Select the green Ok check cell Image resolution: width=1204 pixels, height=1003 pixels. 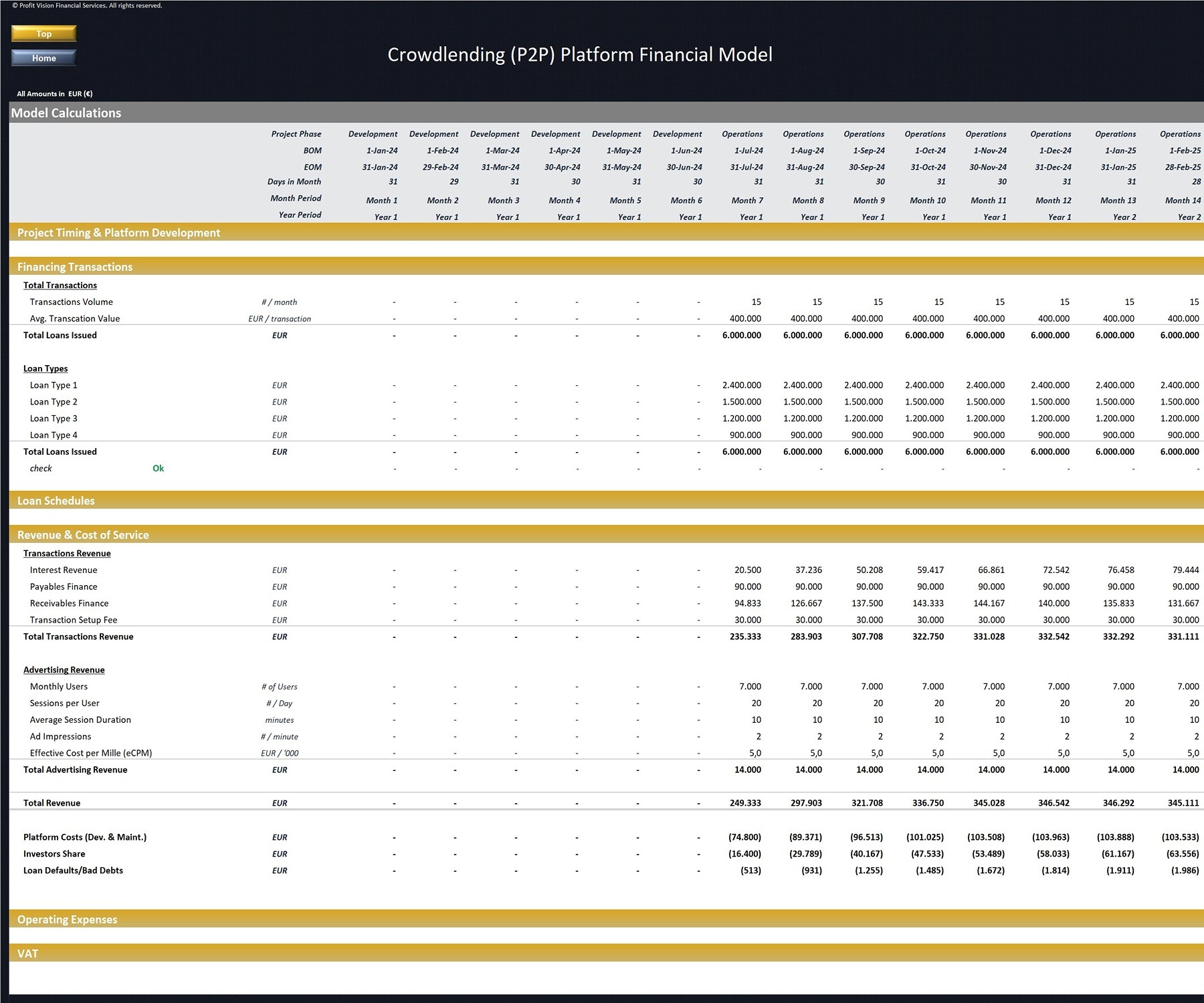pyautogui.click(x=159, y=469)
